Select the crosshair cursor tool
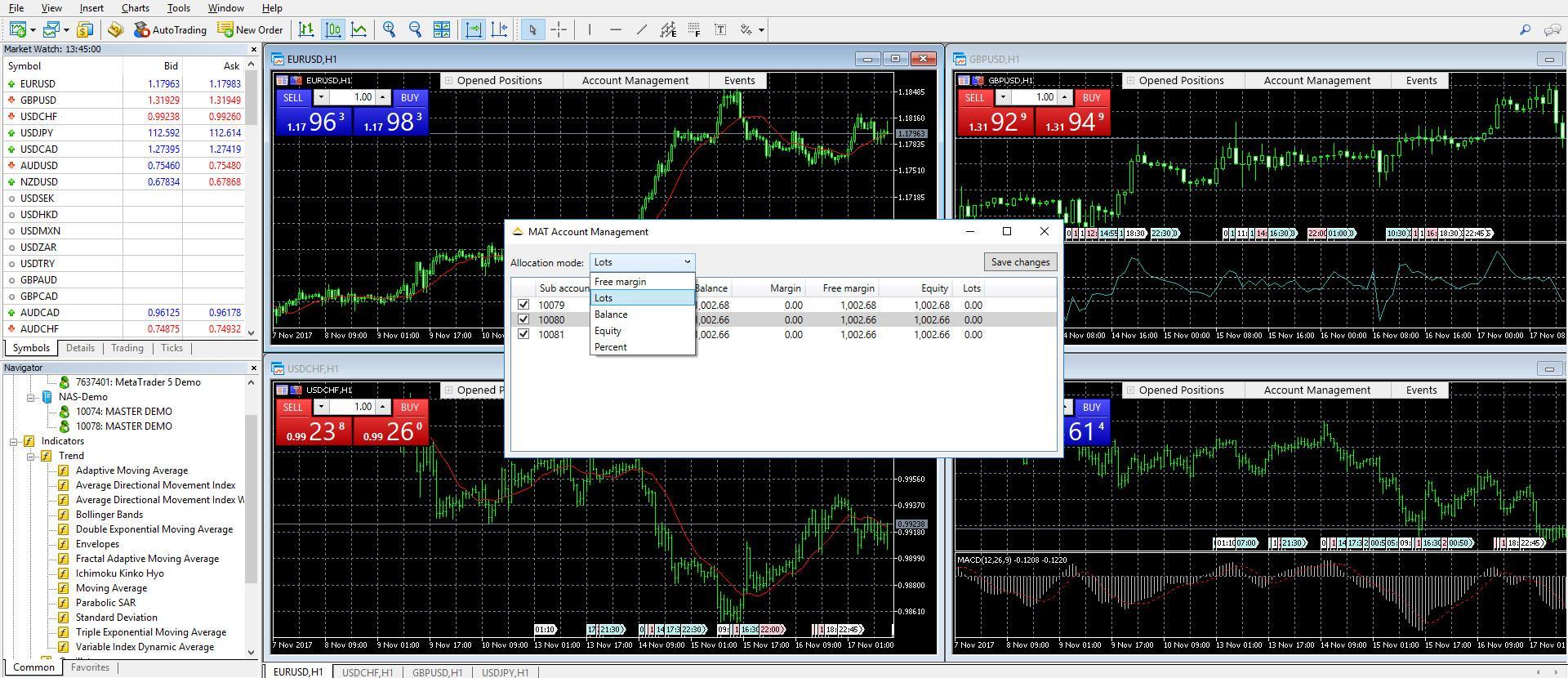Image resolution: width=1568 pixels, height=678 pixels. [559, 29]
